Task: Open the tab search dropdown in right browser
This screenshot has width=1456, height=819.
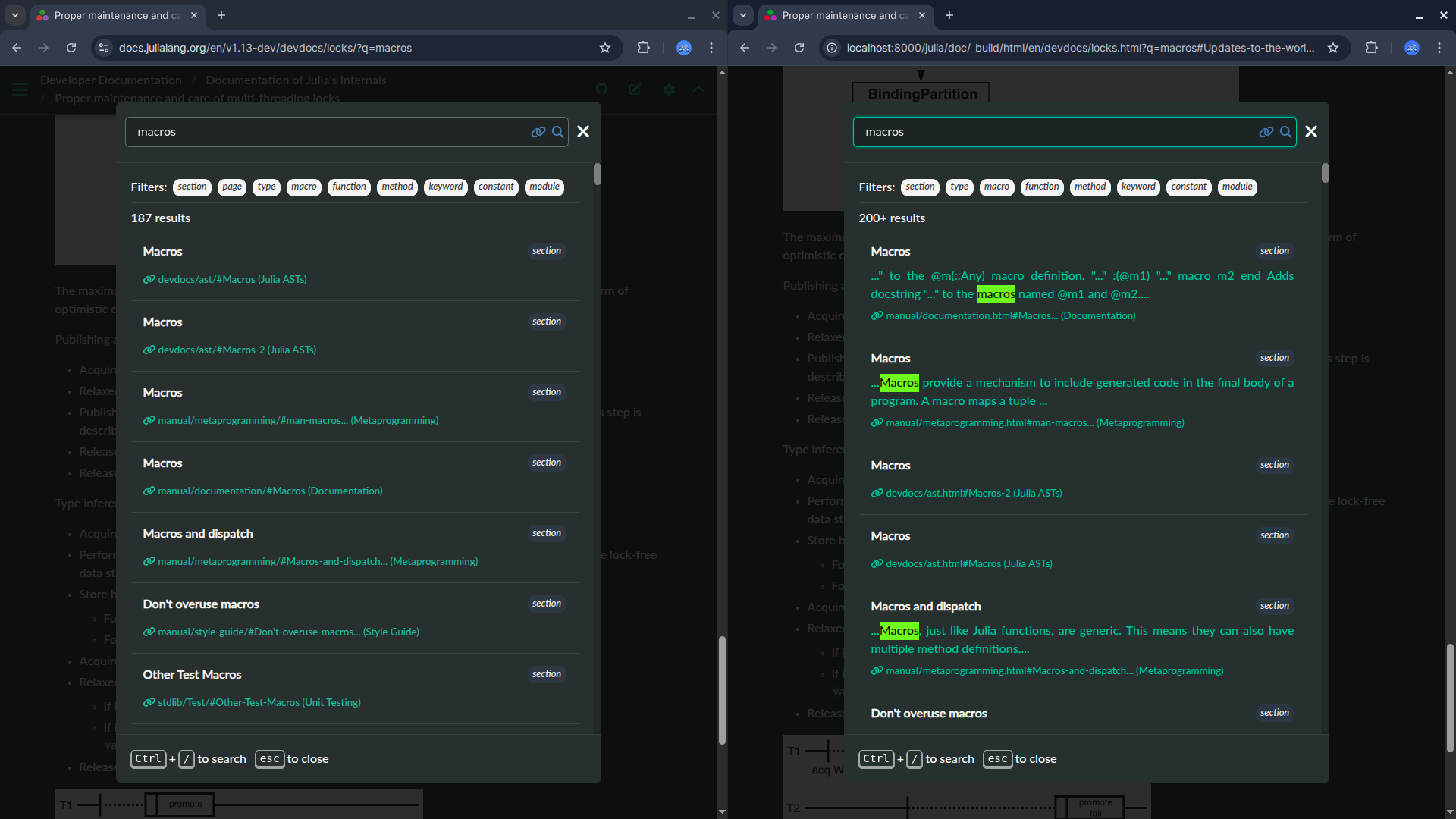Action: 743,15
